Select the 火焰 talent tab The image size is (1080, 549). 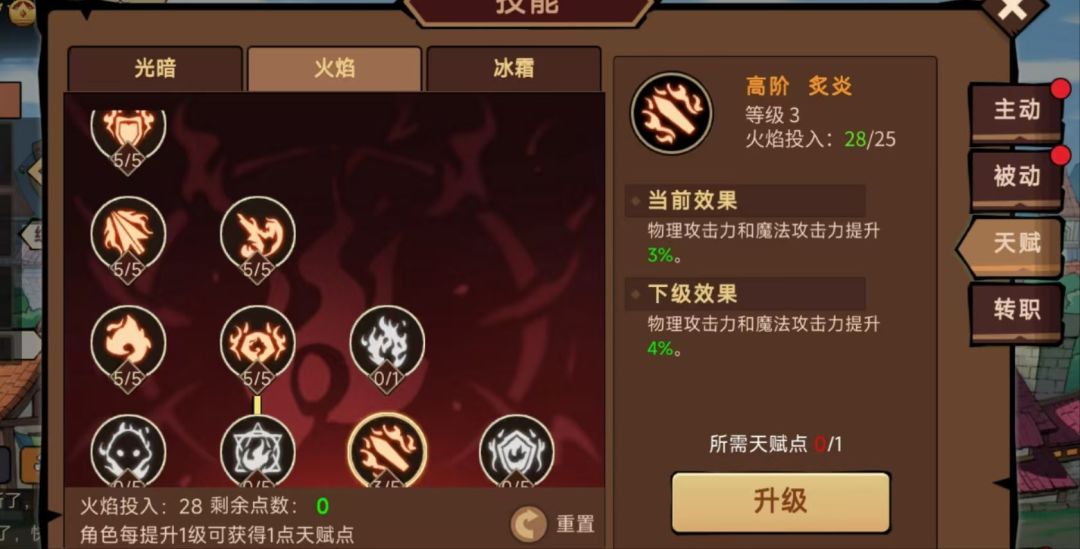point(334,68)
